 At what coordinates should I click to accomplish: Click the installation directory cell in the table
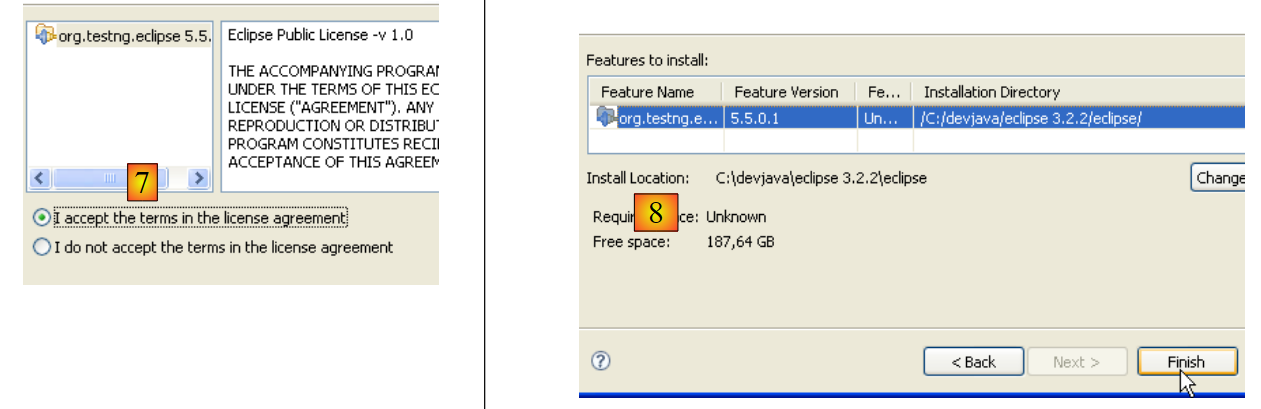tap(1030, 118)
